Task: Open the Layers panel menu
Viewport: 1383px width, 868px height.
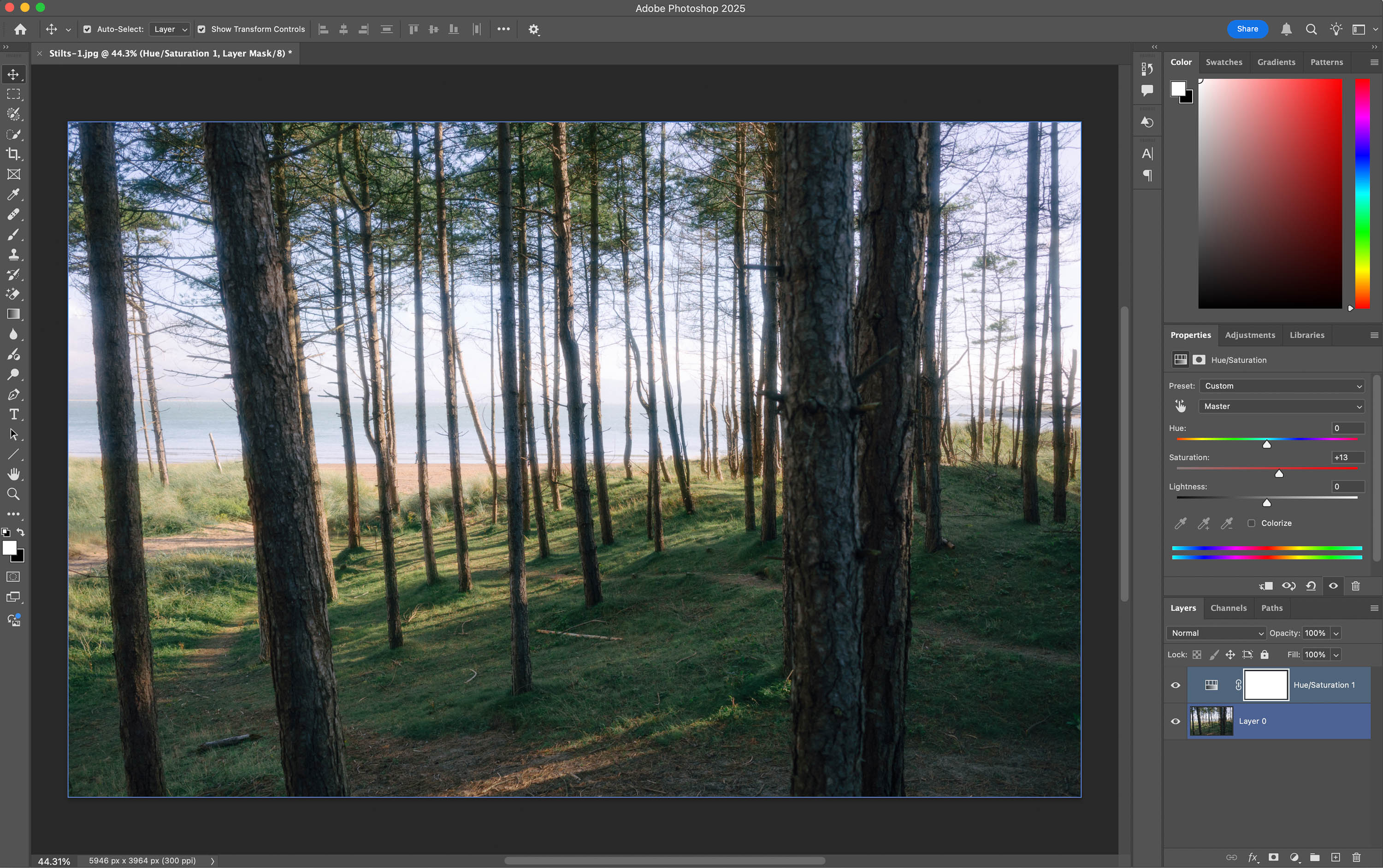Action: (x=1374, y=608)
